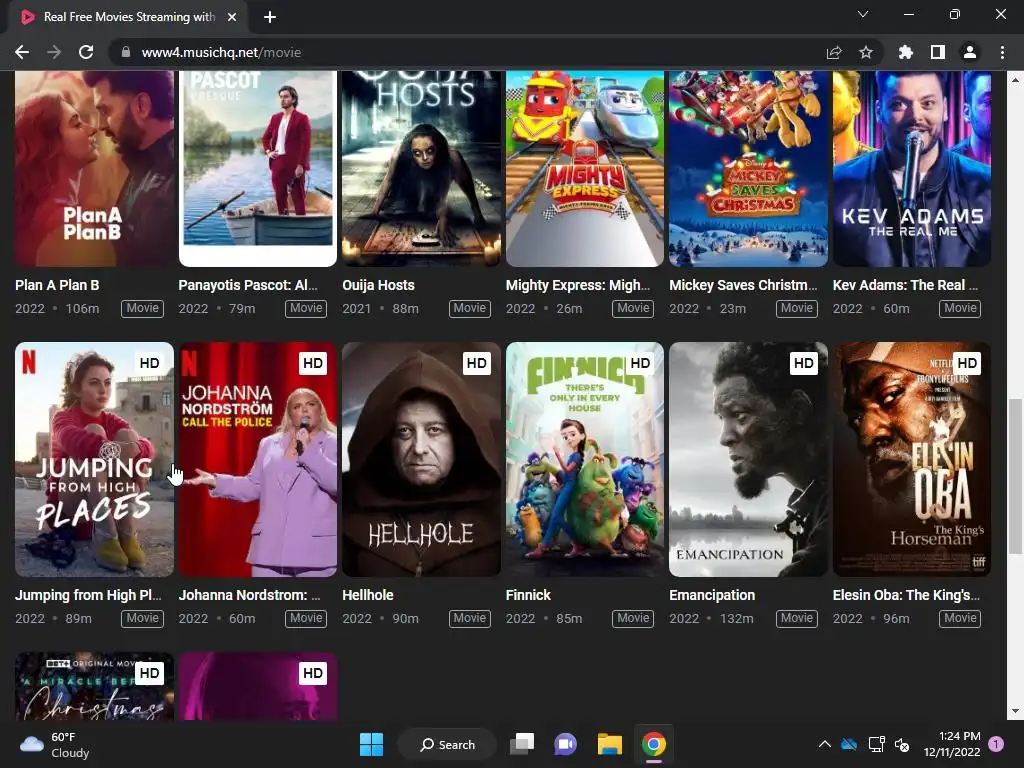
Task: Open the notification badge icon
Action: point(996,744)
